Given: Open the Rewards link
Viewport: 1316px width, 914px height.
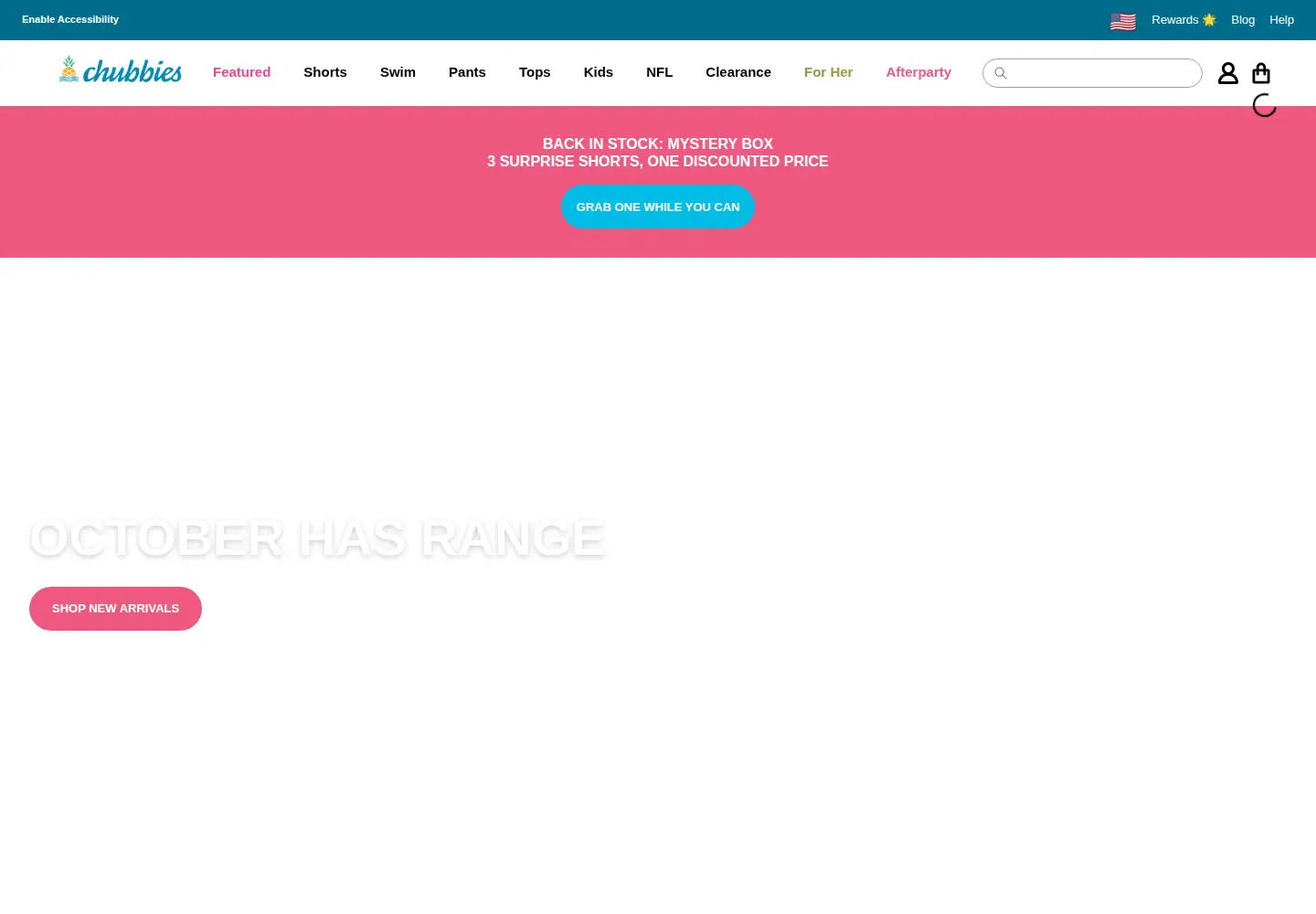Looking at the screenshot, I should pyautogui.click(x=1183, y=20).
